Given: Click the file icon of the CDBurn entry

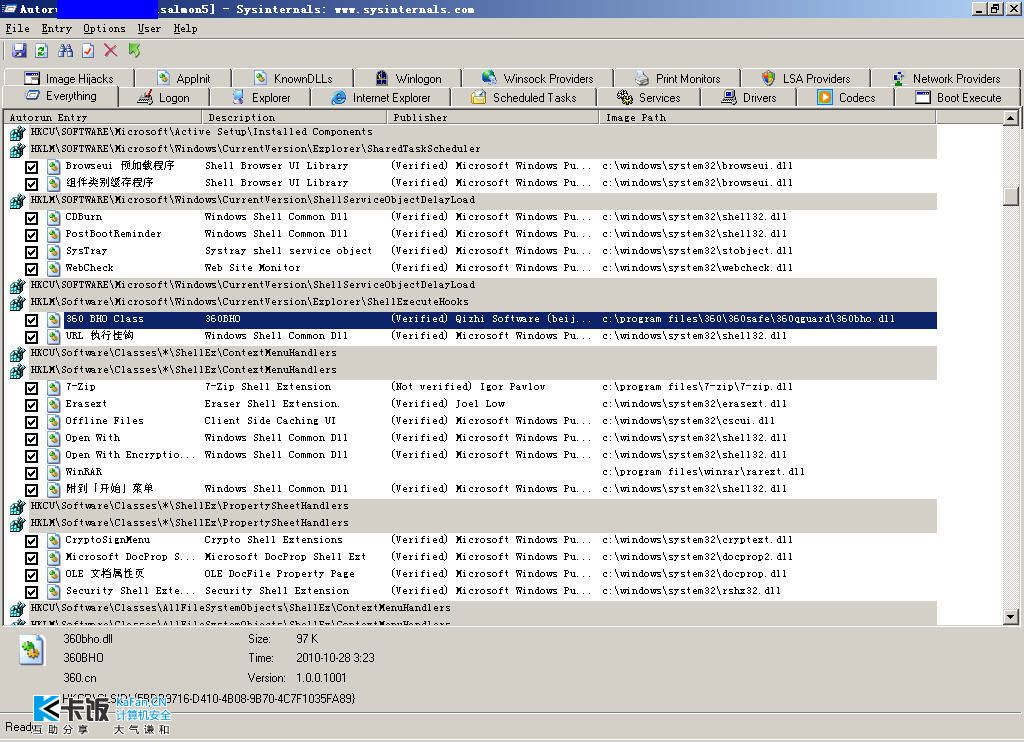Looking at the screenshot, I should 54,218.
